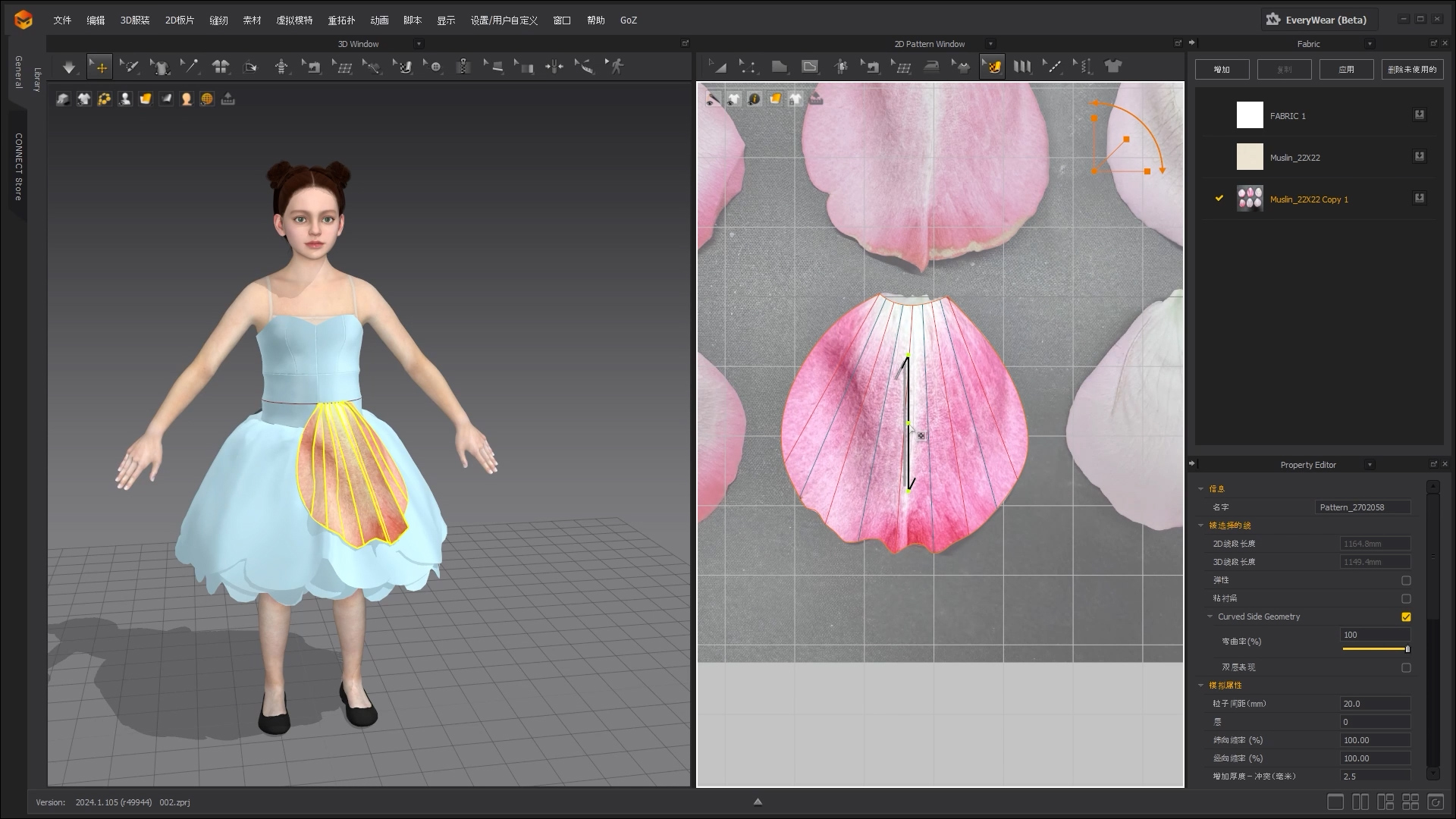Viewport: 1456px width, 819px height.
Task: Click the 增加 button to add a fabric
Action: pos(1222,69)
